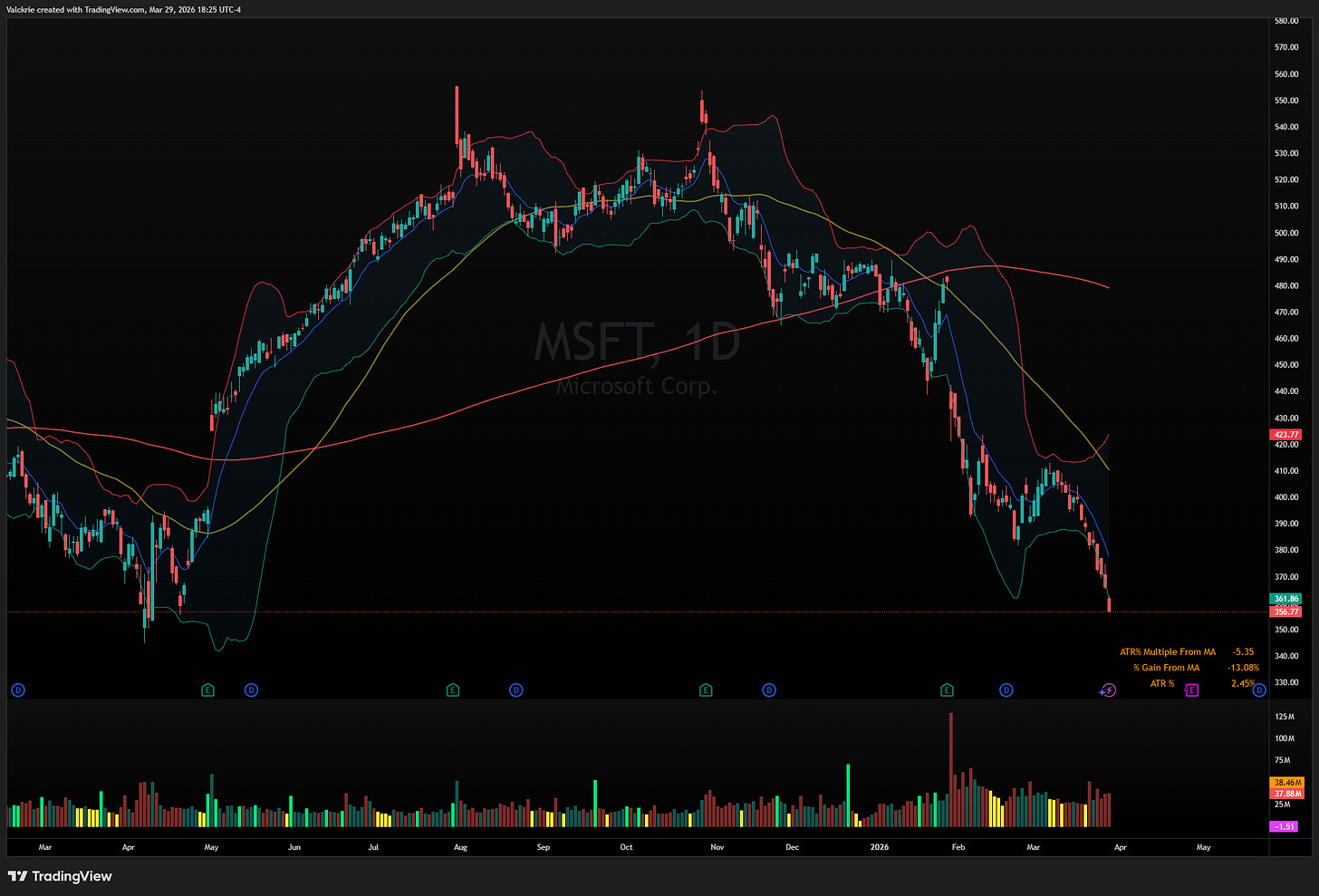Click the 100M volume axis label

(1285, 738)
